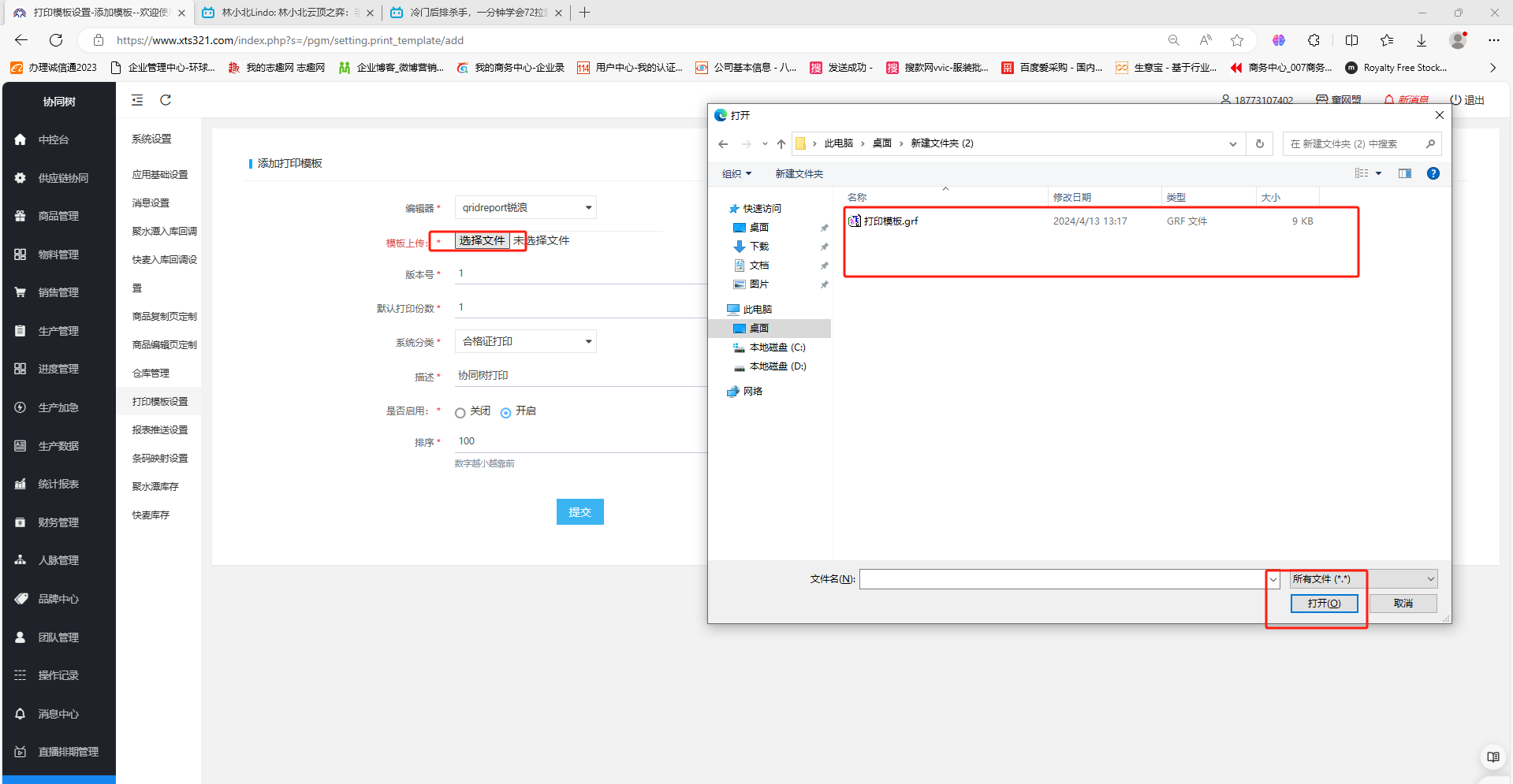The width and height of the screenshot is (1513, 784).
Task: Open recent locations dropdown arrow in dialog
Action: (765, 143)
